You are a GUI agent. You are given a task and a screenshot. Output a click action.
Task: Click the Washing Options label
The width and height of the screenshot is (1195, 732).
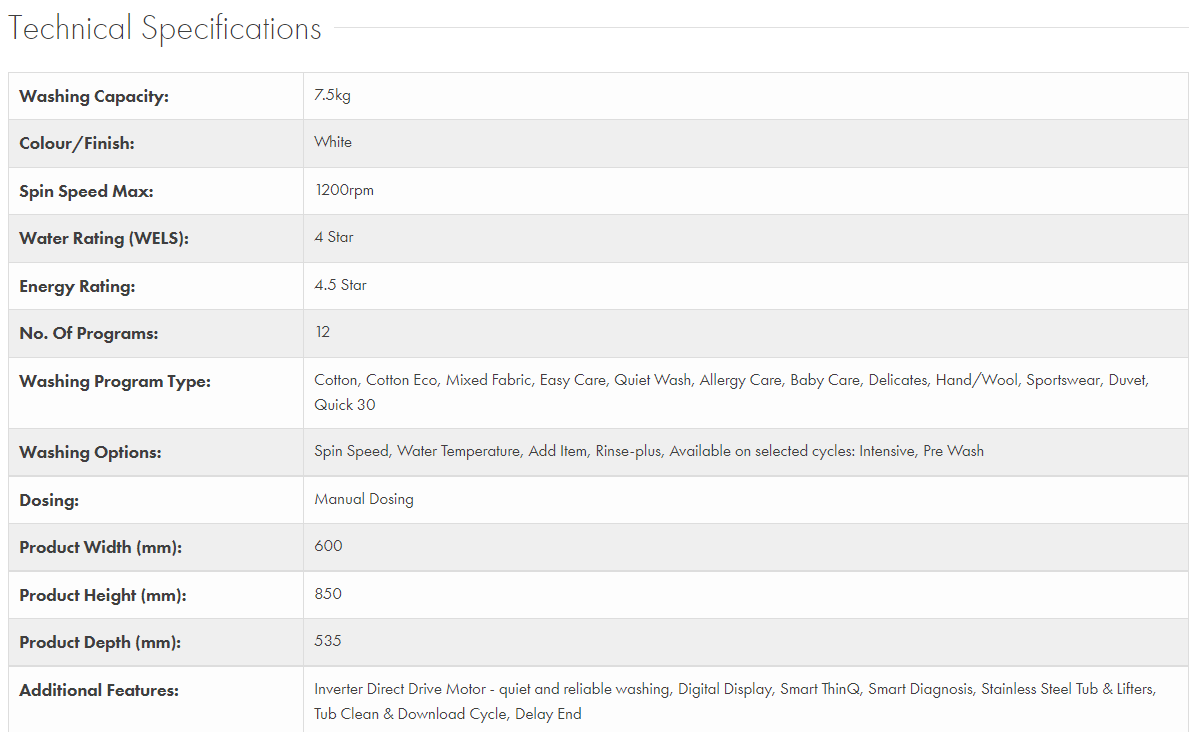90,453
